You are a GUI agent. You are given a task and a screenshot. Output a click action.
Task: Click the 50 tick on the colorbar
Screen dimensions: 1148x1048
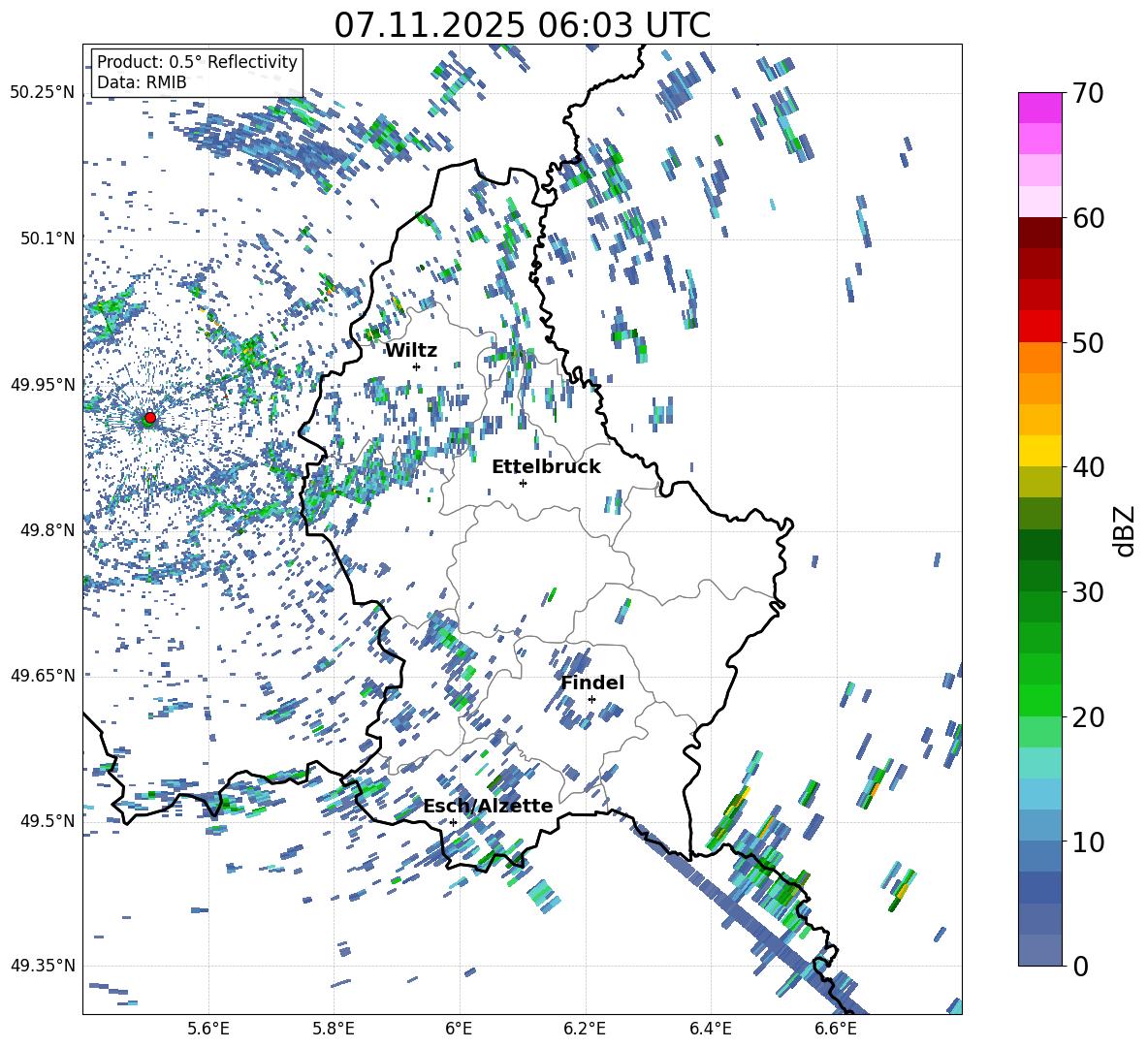tap(1088, 342)
